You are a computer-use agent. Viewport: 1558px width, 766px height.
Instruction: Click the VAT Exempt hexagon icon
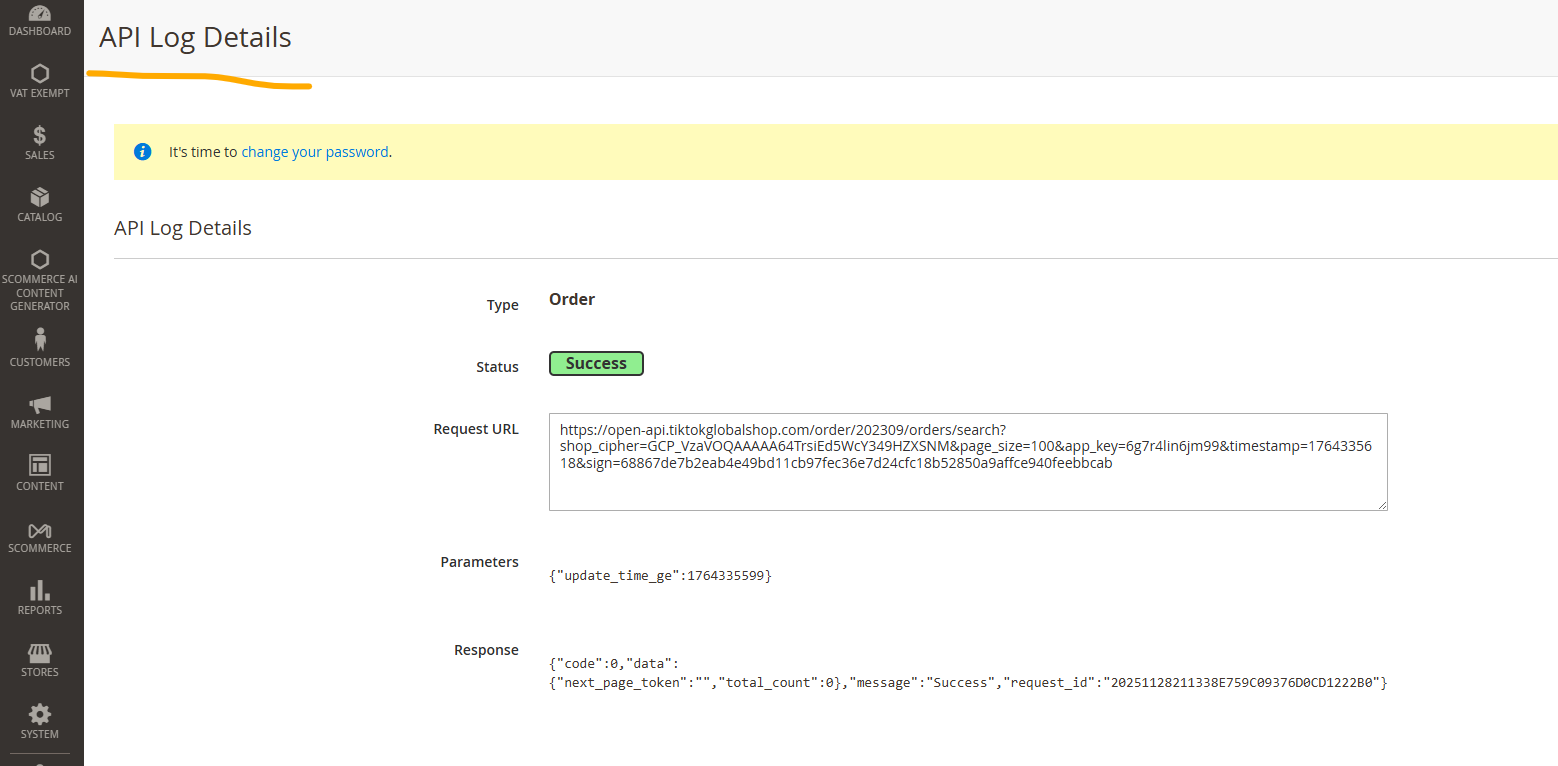(x=40, y=74)
